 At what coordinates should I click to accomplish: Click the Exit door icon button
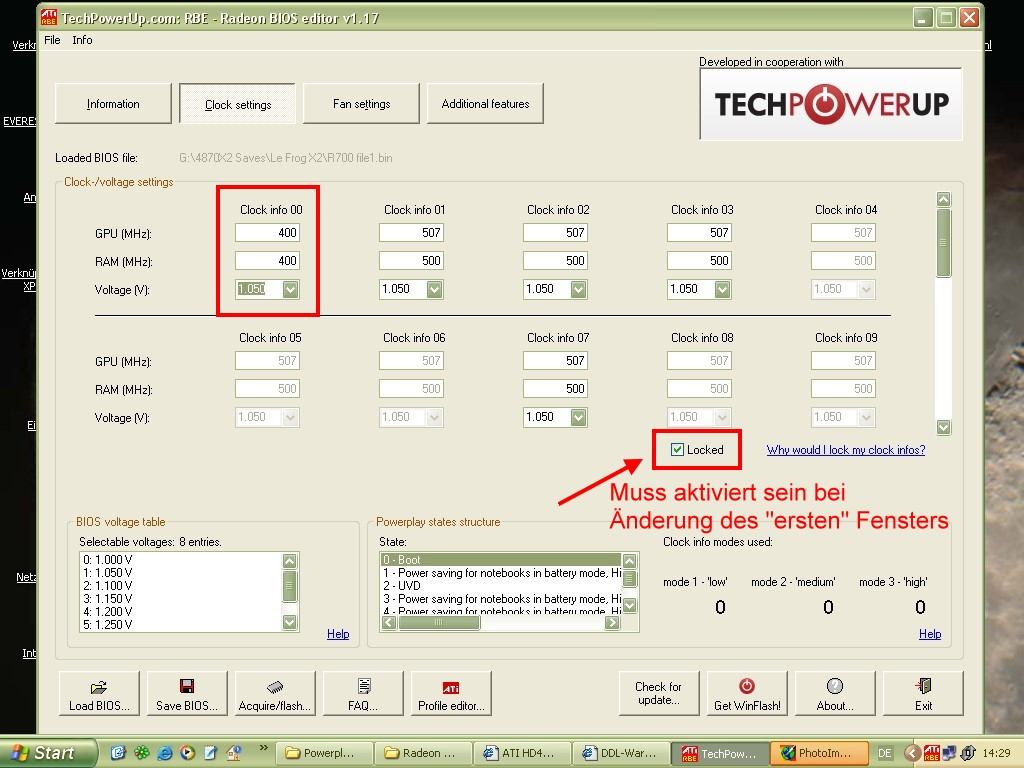coord(923,694)
